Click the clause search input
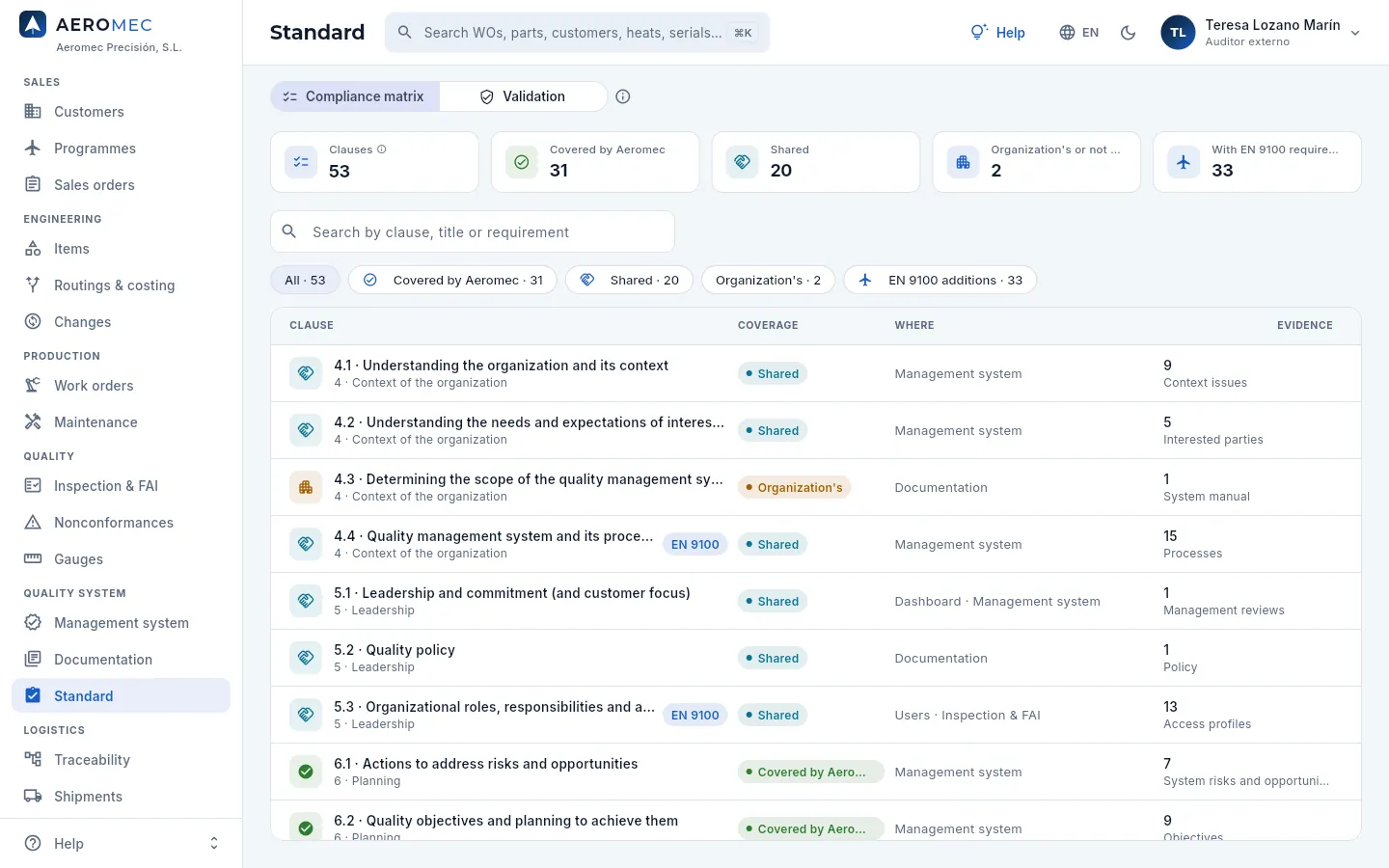The height and width of the screenshot is (868, 1389). pyautogui.click(x=473, y=232)
